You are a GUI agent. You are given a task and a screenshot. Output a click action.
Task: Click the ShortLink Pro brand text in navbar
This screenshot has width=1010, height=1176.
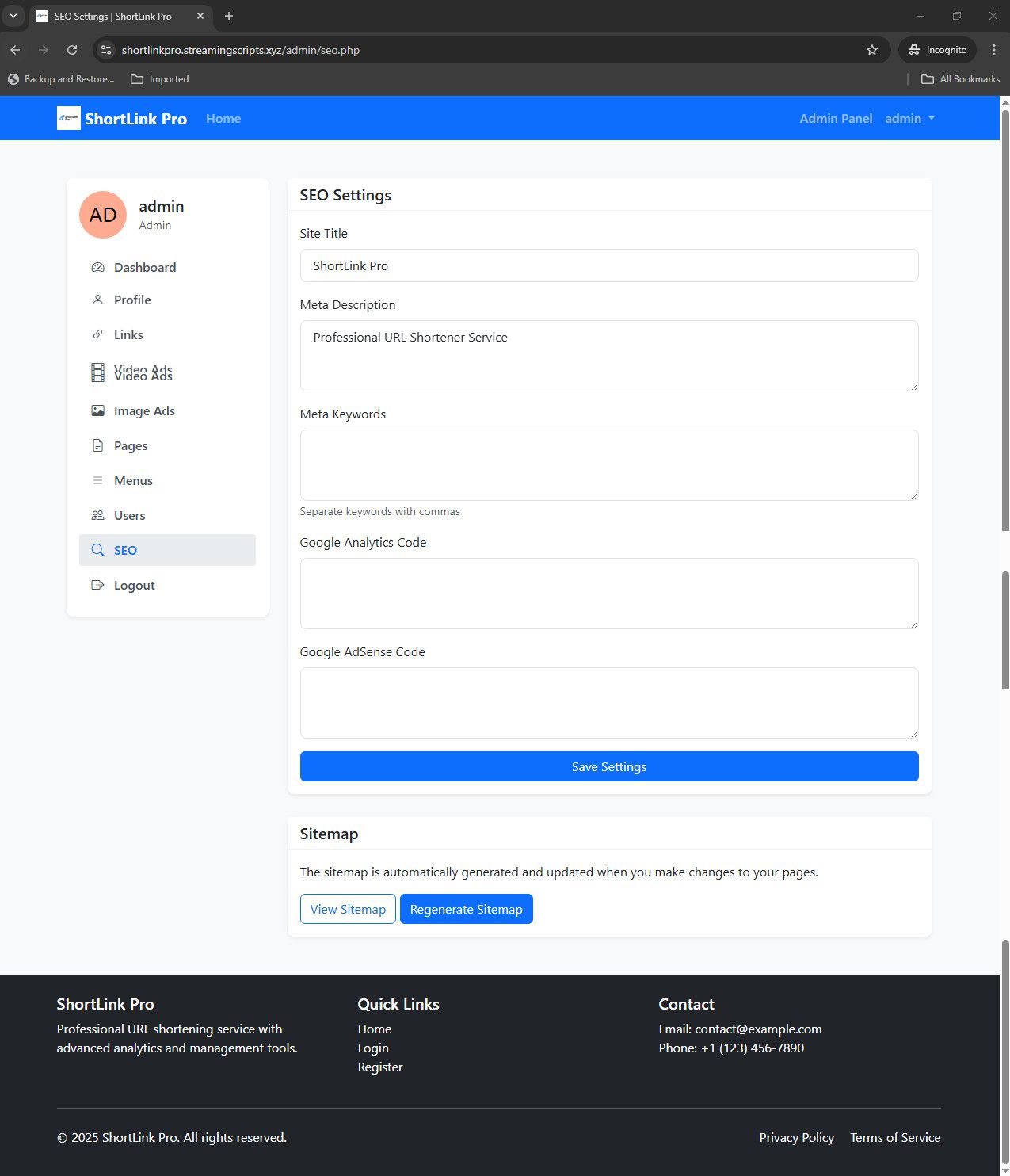[x=135, y=119]
